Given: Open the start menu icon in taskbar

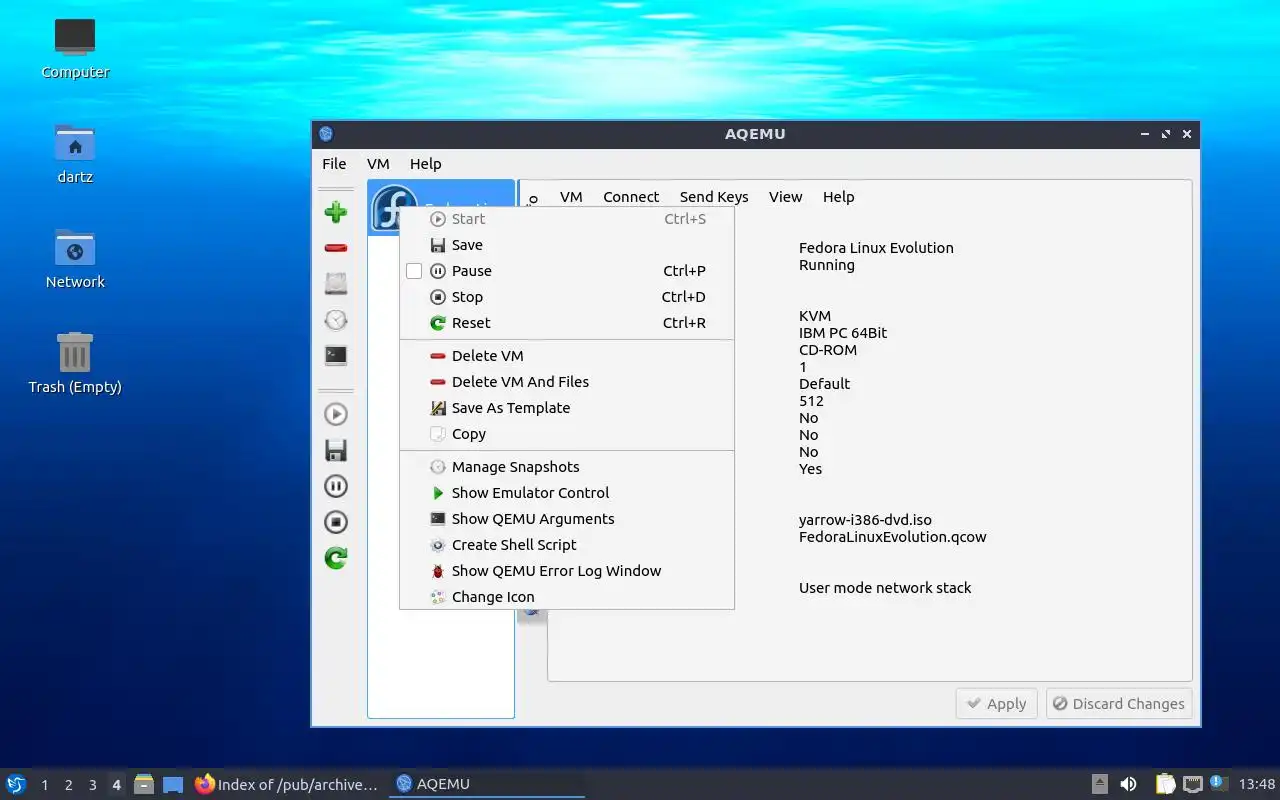Looking at the screenshot, I should coord(16,784).
